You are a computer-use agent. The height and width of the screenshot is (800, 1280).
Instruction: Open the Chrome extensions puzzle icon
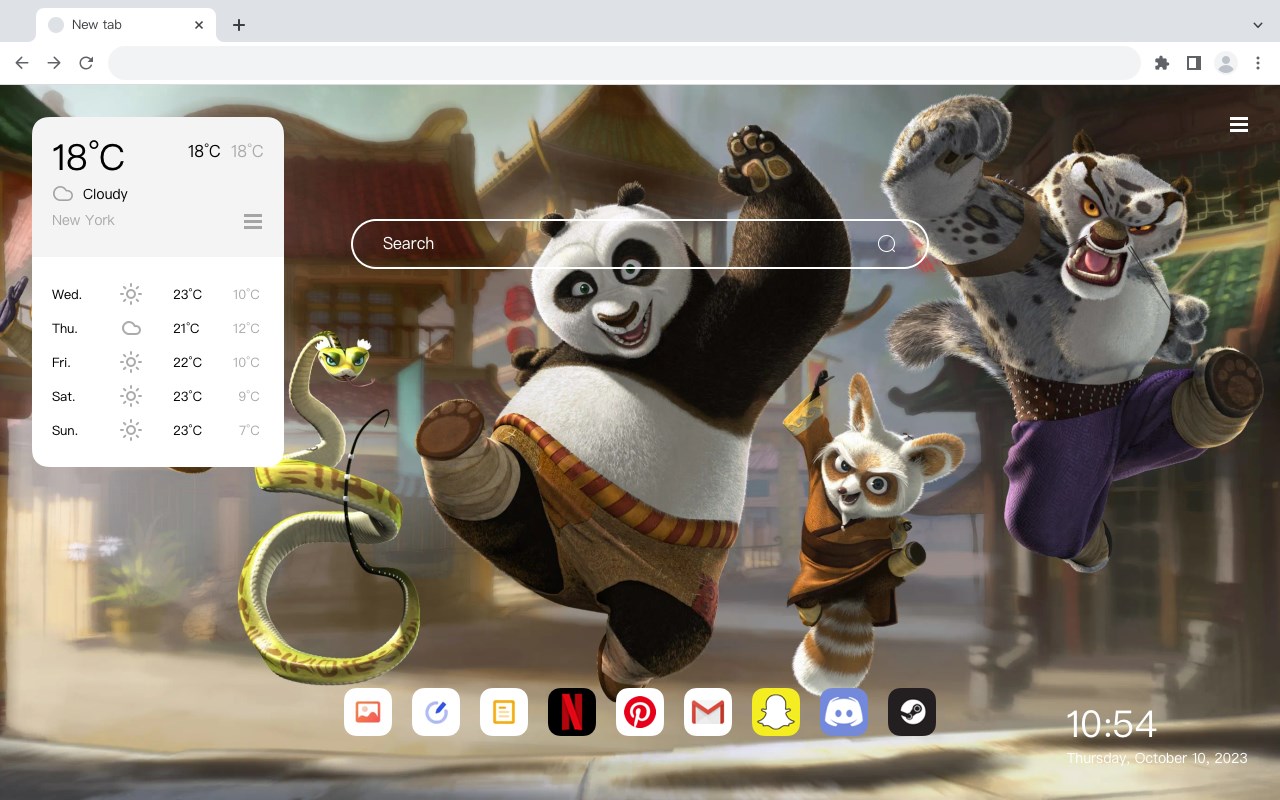1161,63
